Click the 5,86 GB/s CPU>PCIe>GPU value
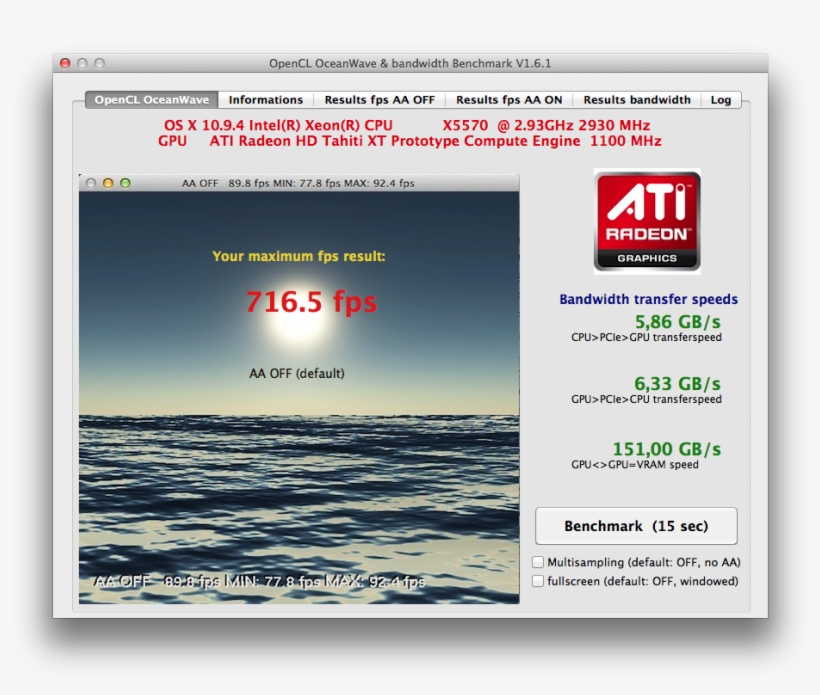 click(x=677, y=322)
